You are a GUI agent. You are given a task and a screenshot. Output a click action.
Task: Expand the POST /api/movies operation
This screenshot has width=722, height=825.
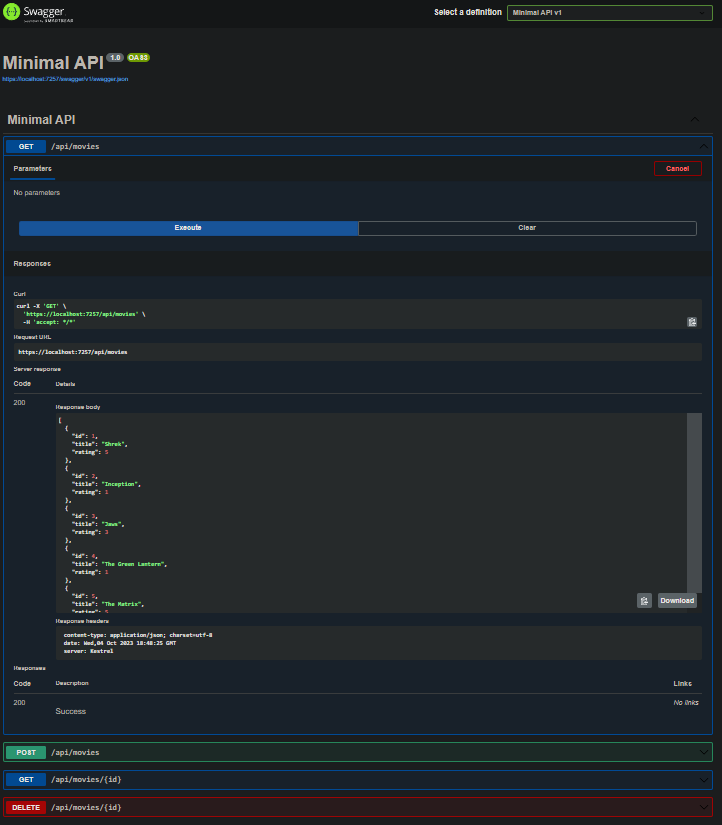(703, 752)
